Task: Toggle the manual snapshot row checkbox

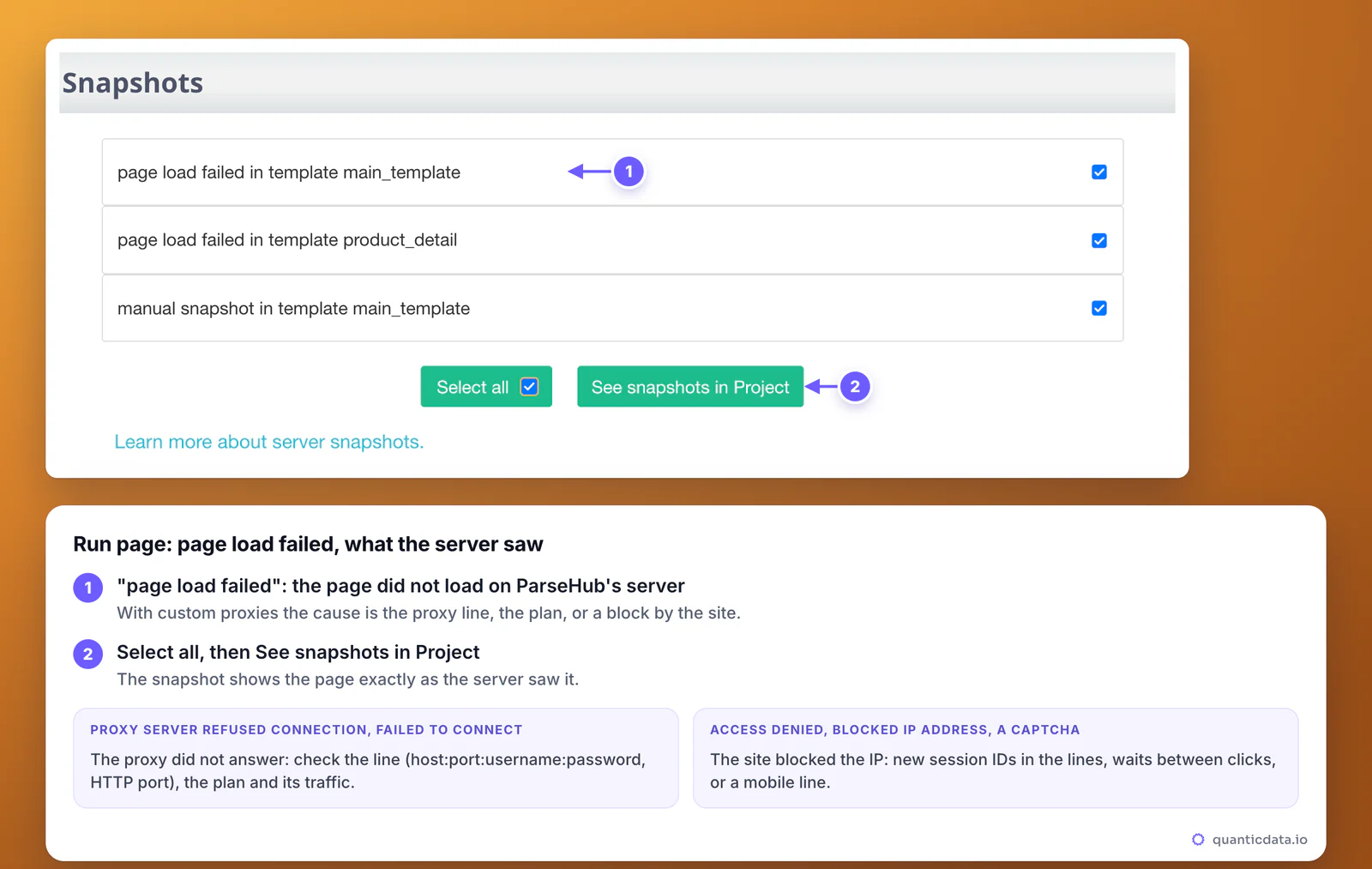Action: [1098, 308]
